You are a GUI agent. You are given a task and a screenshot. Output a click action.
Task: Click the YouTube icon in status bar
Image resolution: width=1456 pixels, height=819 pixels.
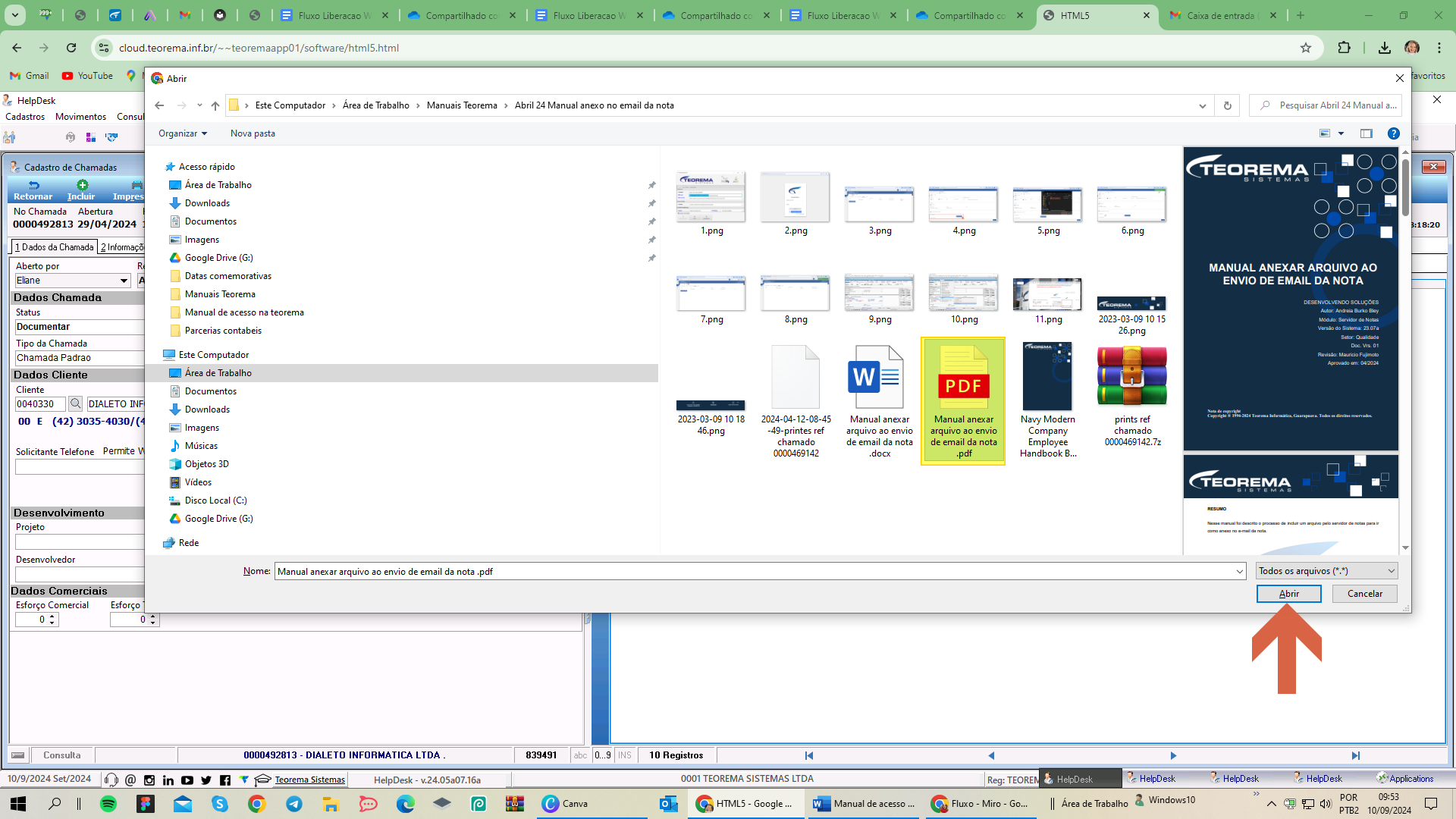[x=187, y=780]
